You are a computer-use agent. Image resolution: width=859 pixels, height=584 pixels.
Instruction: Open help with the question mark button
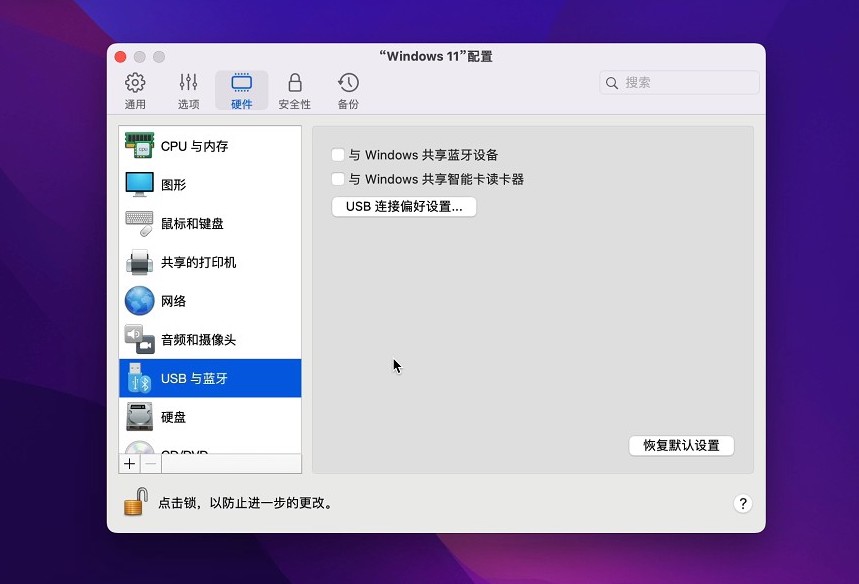click(742, 504)
